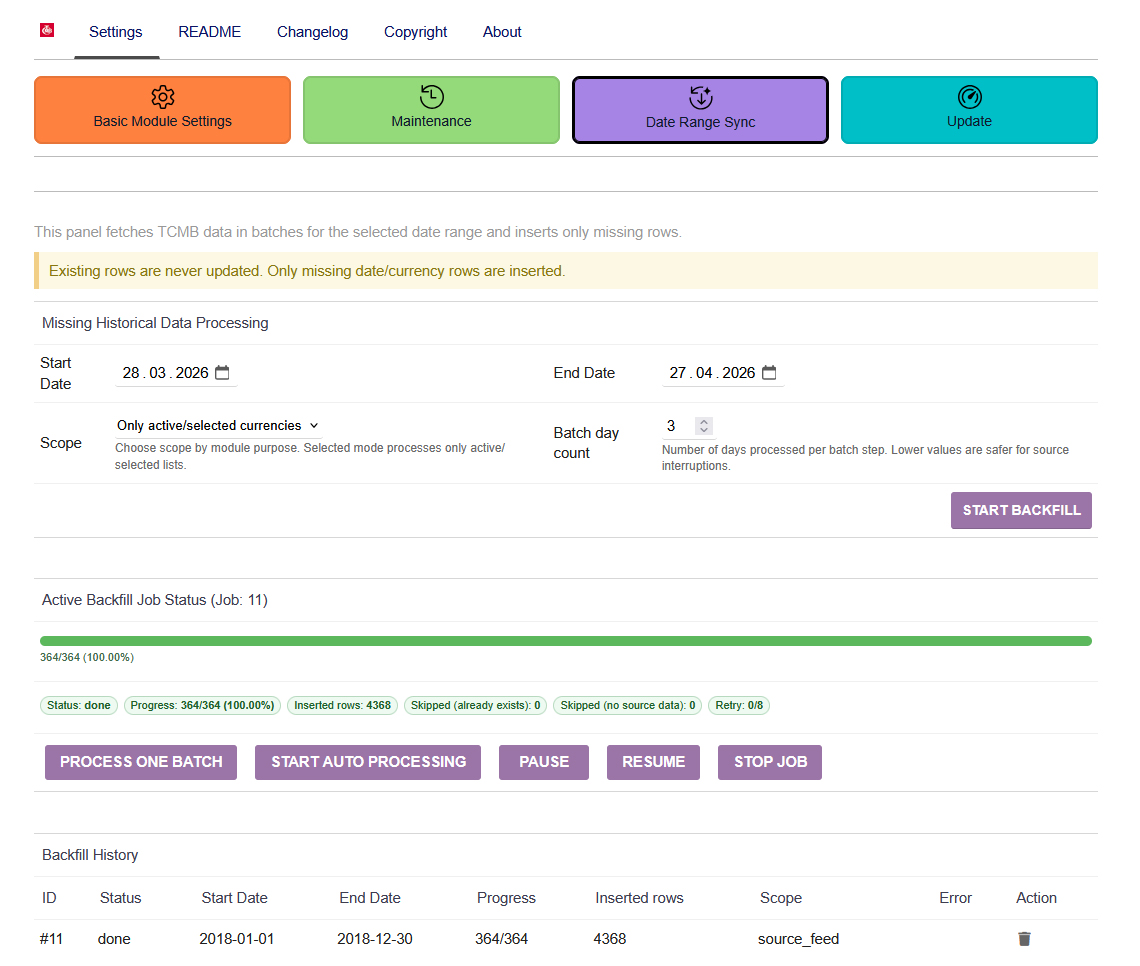Select the Date Range Sync icon
Viewport: 1140px width, 966px height.
click(700, 97)
